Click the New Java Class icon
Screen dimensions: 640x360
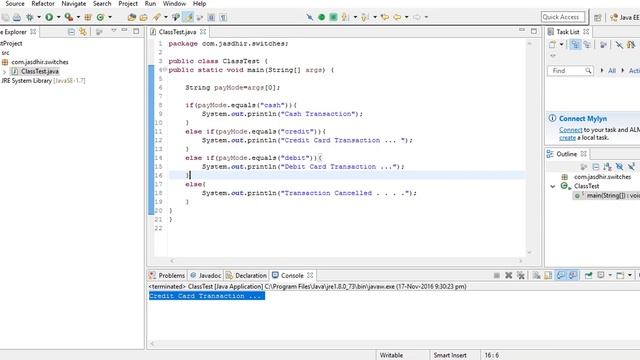(100, 17)
